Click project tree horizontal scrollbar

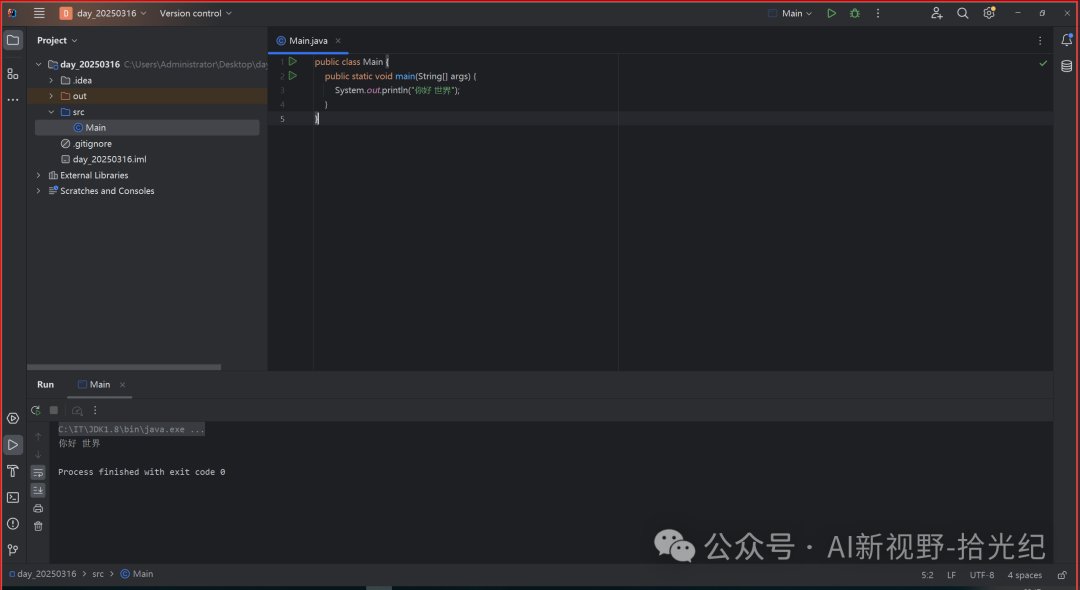124,367
